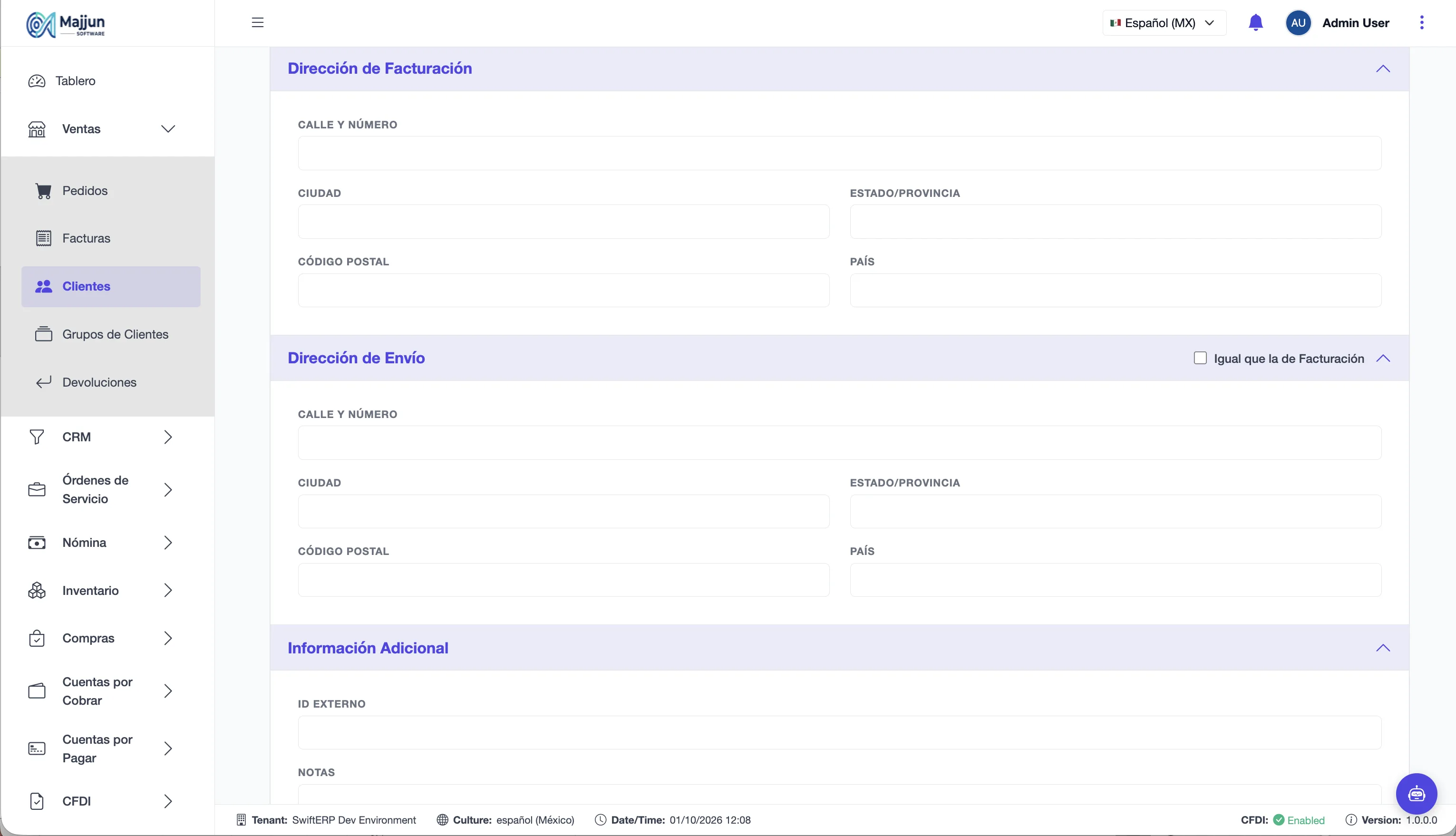
Task: Expand the Cuentas por Pagar chevron
Action: click(168, 749)
